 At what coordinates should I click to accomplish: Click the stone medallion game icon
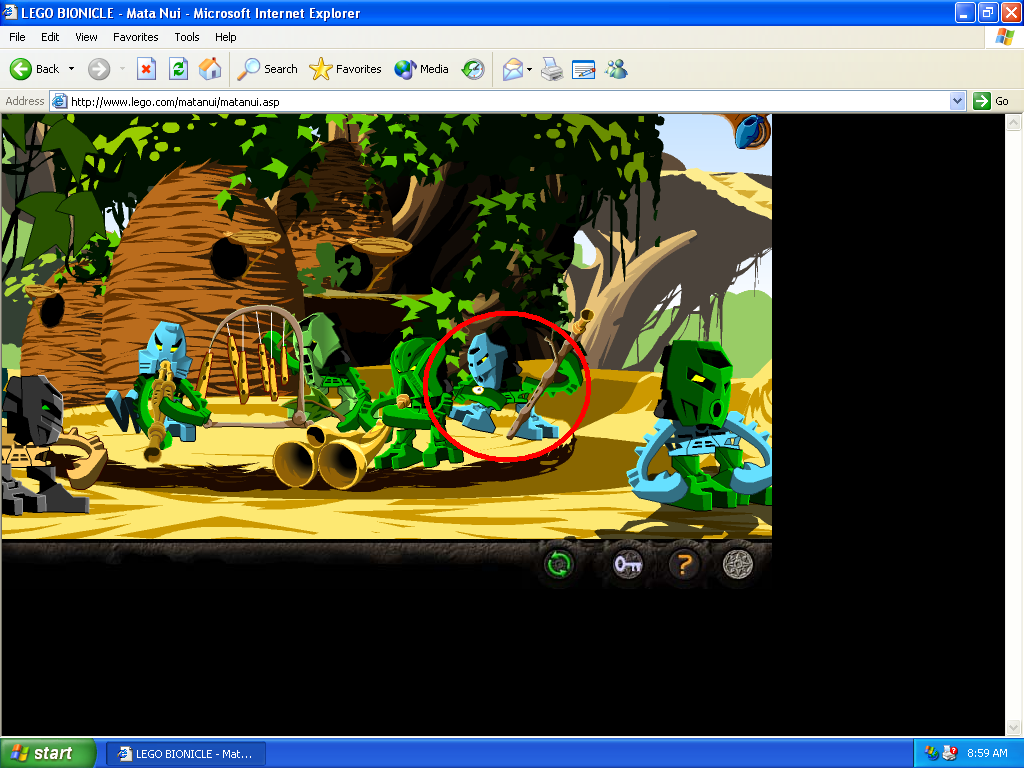coord(738,564)
